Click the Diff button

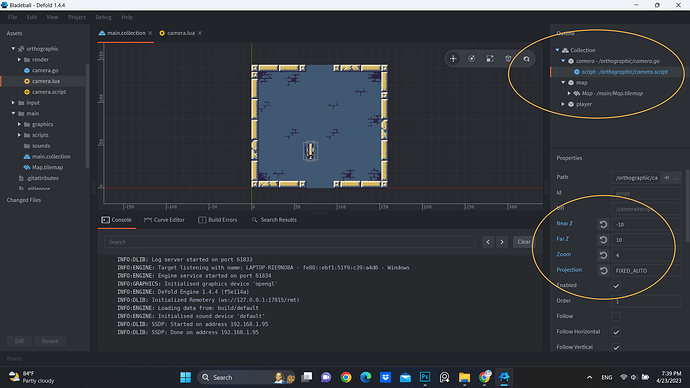[19, 341]
